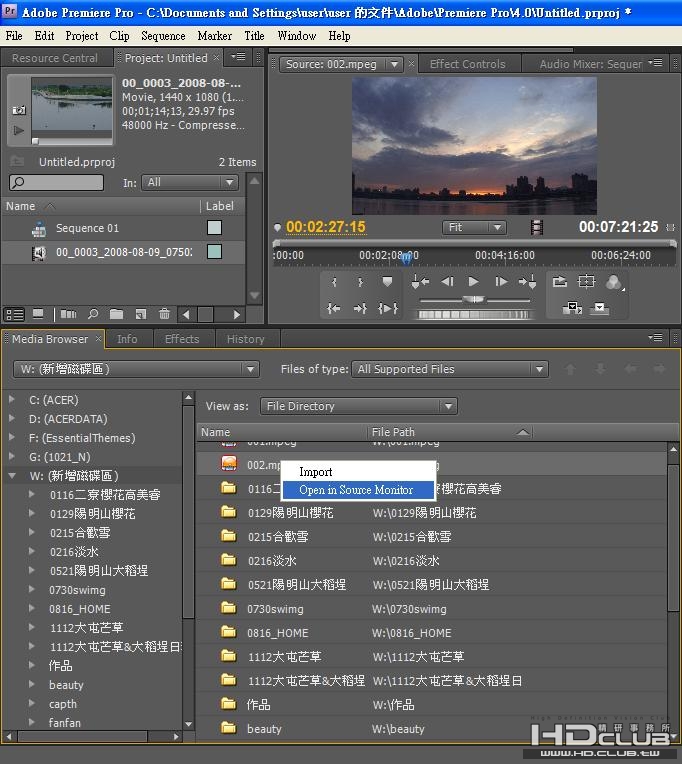Switch Project panel to List view
The height and width of the screenshot is (764, 682).
click(14, 314)
